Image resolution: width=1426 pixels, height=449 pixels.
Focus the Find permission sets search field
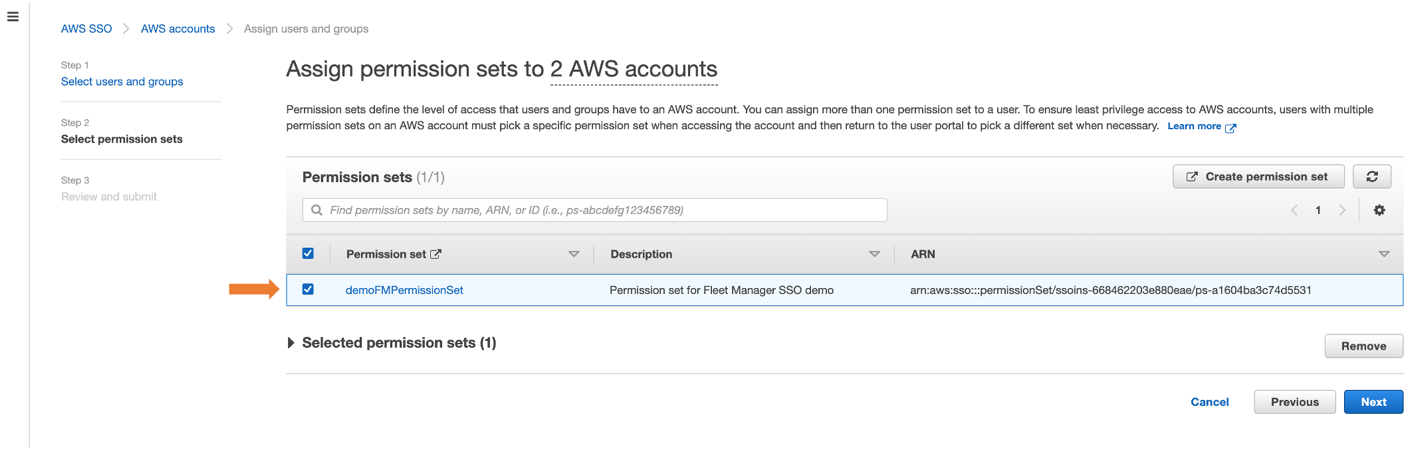click(594, 210)
